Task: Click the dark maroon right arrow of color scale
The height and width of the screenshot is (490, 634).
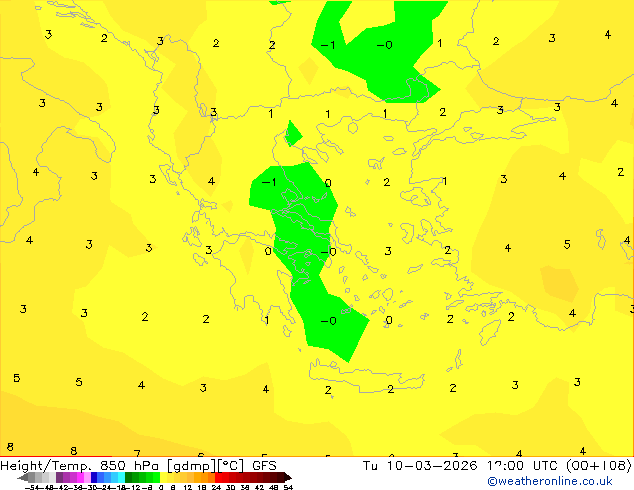Action: 287,478
